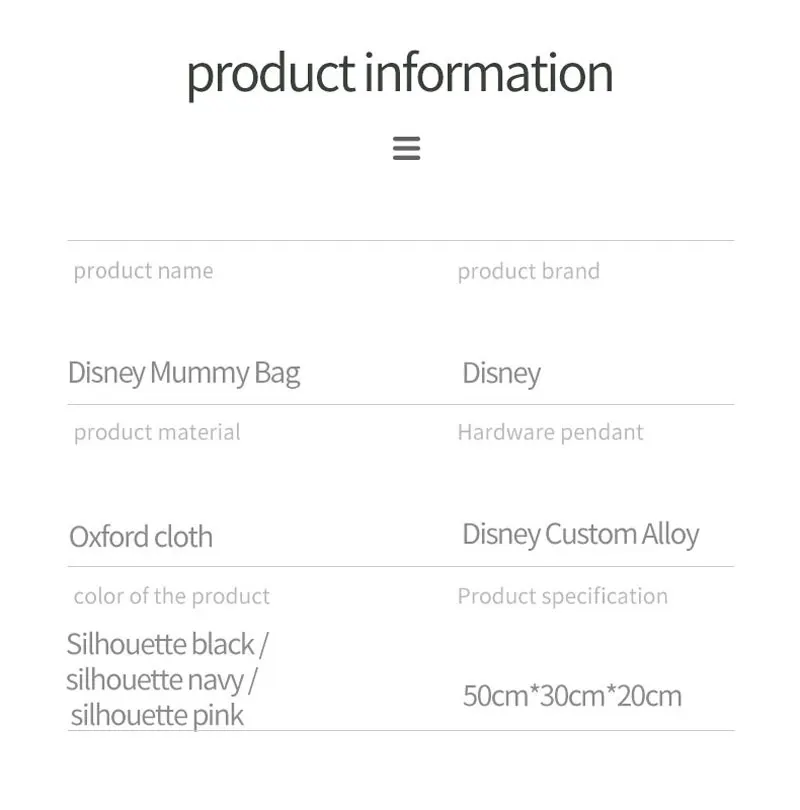Select the product material label

pyautogui.click(x=157, y=432)
